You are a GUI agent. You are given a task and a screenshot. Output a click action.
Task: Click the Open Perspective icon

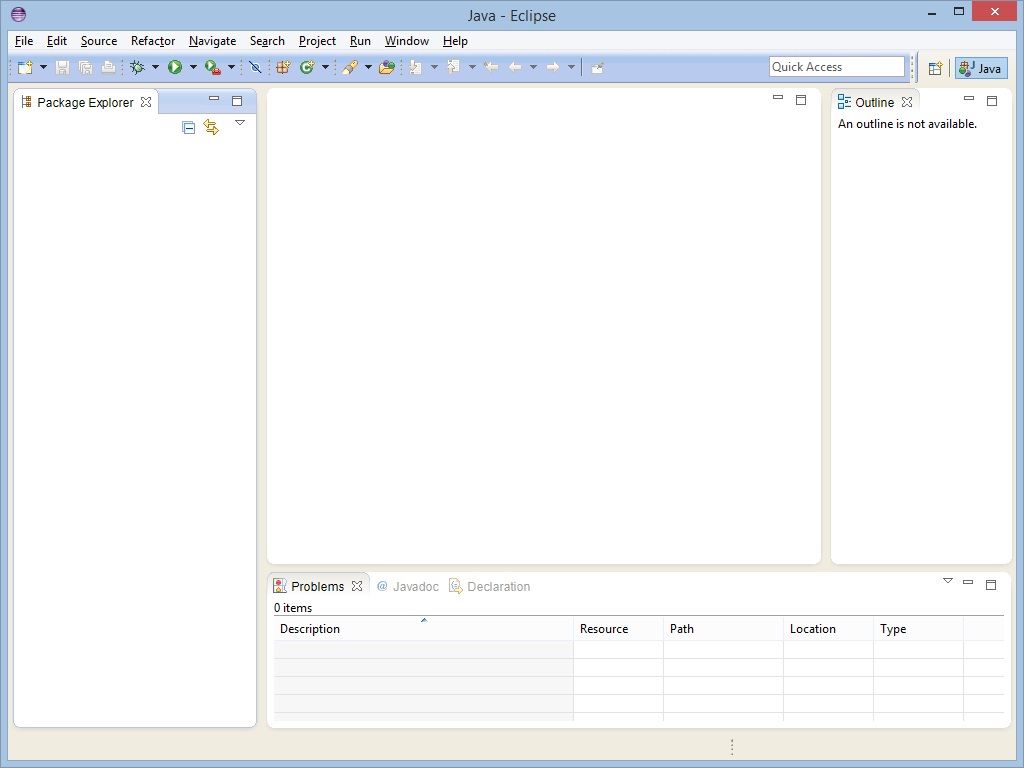935,68
